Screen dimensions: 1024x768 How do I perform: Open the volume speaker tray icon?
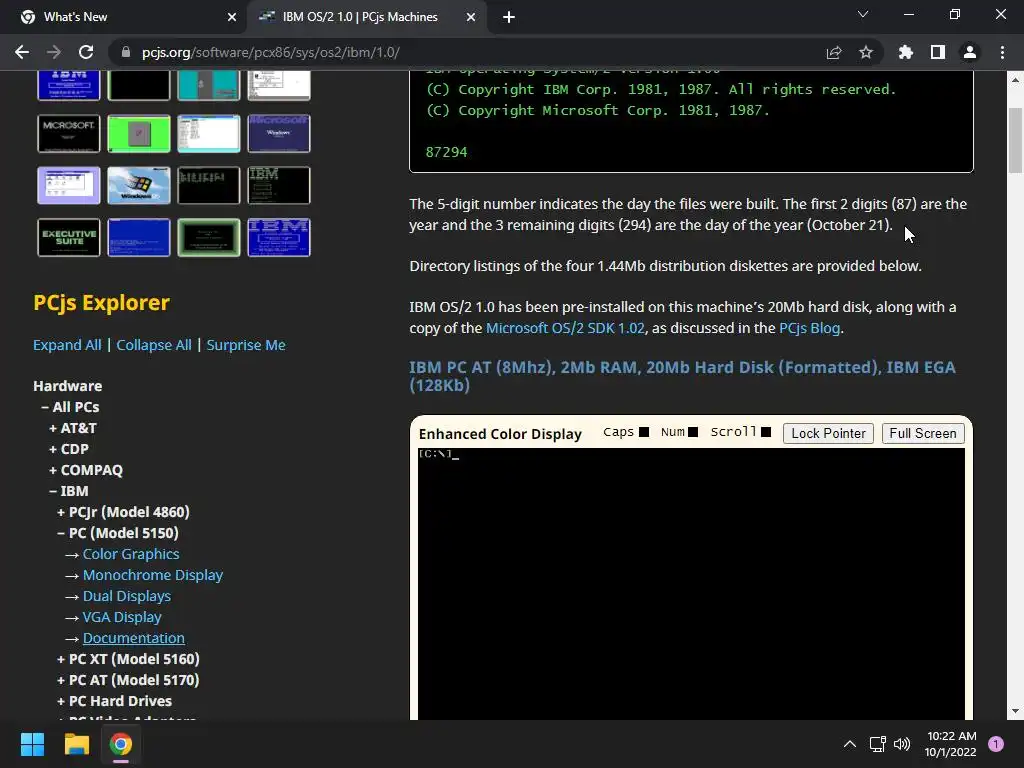click(902, 744)
